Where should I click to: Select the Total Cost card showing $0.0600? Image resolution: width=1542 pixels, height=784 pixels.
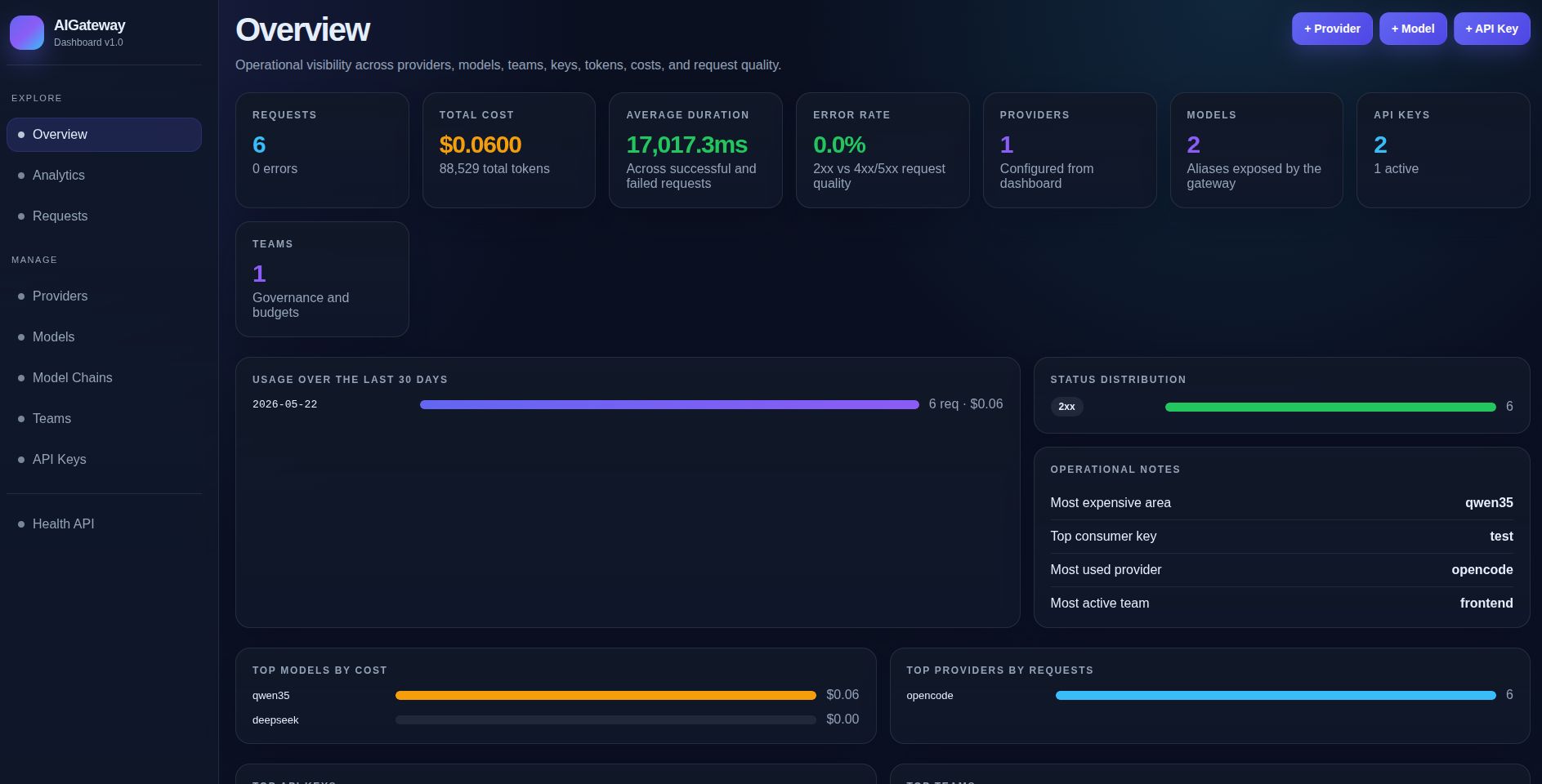[508, 150]
